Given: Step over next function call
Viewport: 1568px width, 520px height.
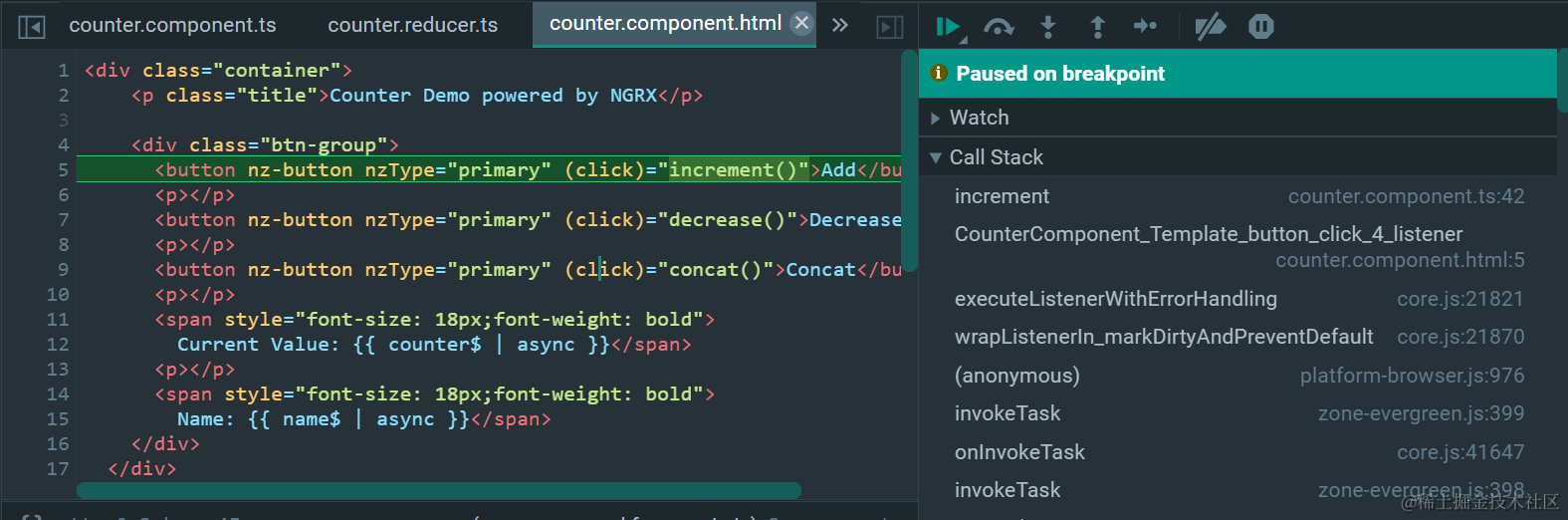Looking at the screenshot, I should click(999, 27).
